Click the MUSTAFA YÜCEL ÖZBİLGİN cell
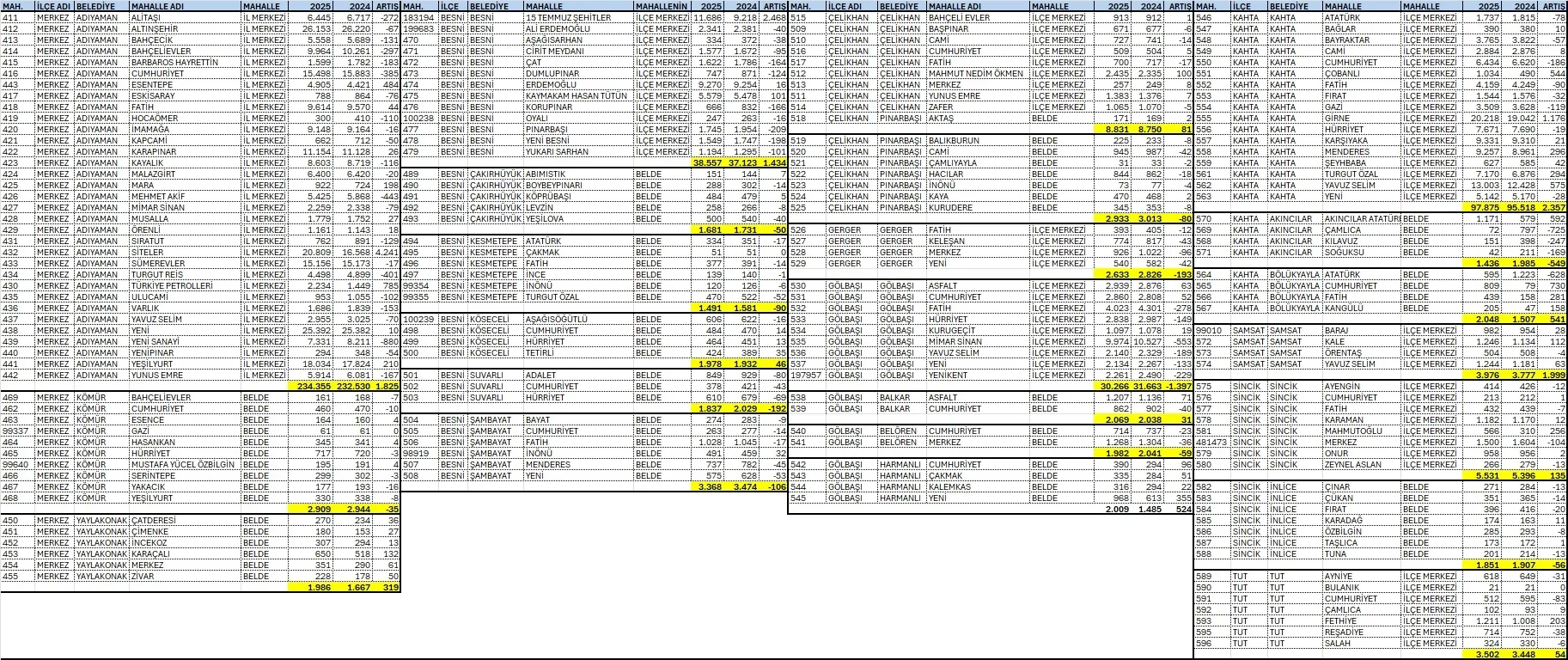1568x660 pixels. [183, 464]
